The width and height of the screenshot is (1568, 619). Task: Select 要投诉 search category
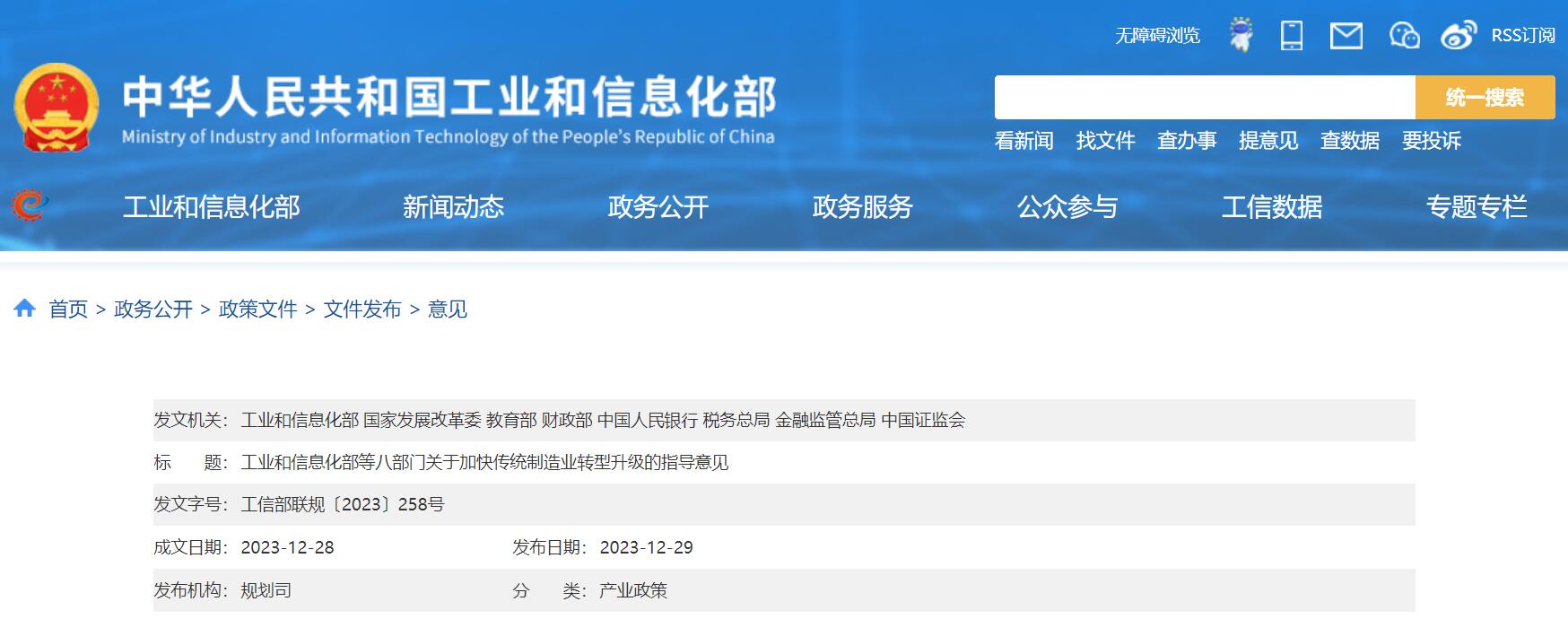[1432, 141]
